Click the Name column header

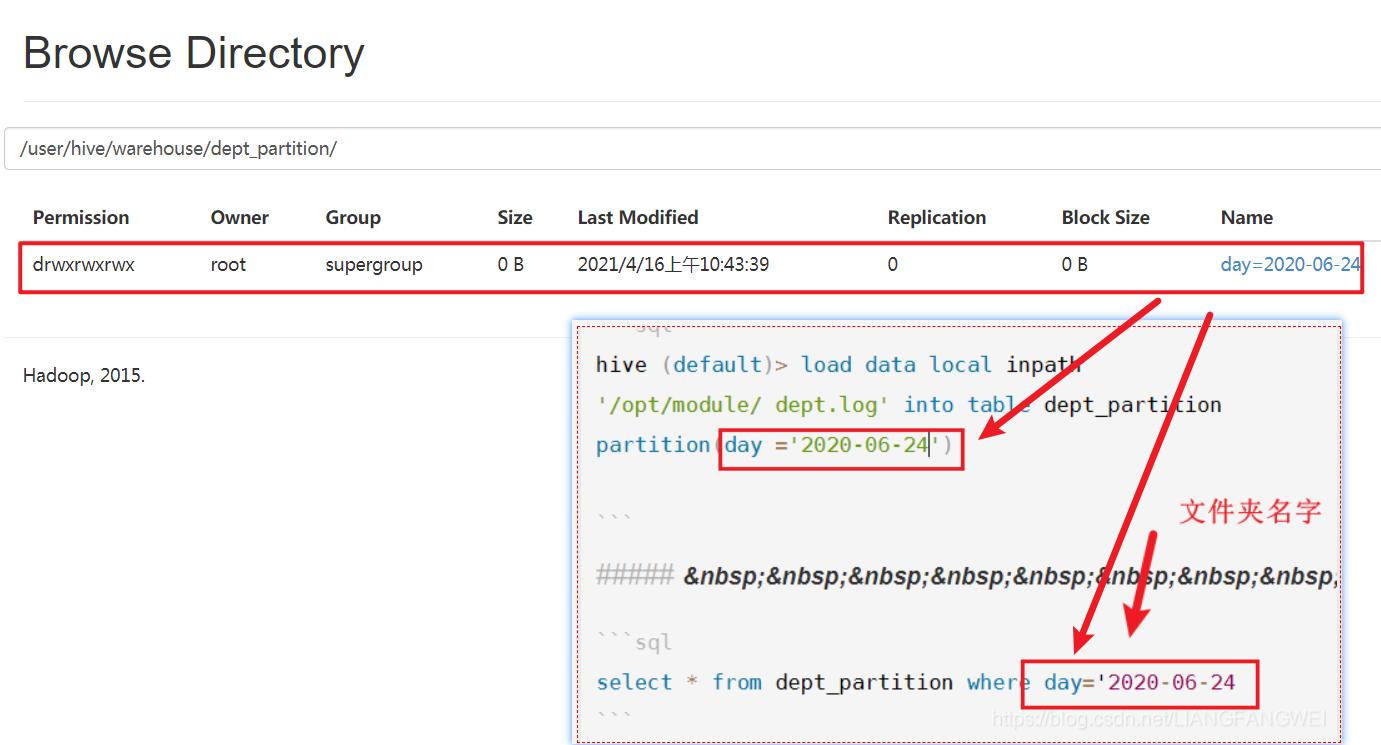point(1247,218)
